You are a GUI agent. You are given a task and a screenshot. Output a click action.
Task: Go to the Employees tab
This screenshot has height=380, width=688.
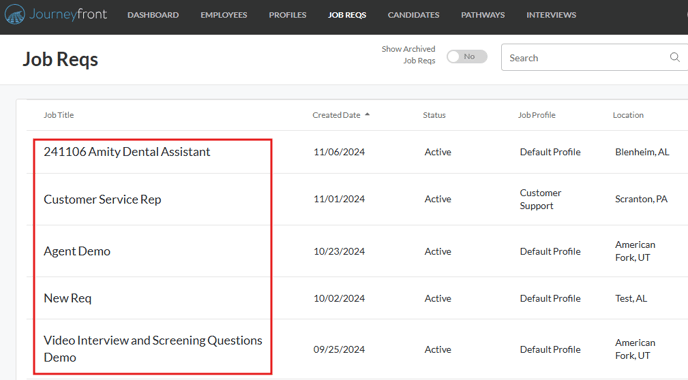click(224, 15)
